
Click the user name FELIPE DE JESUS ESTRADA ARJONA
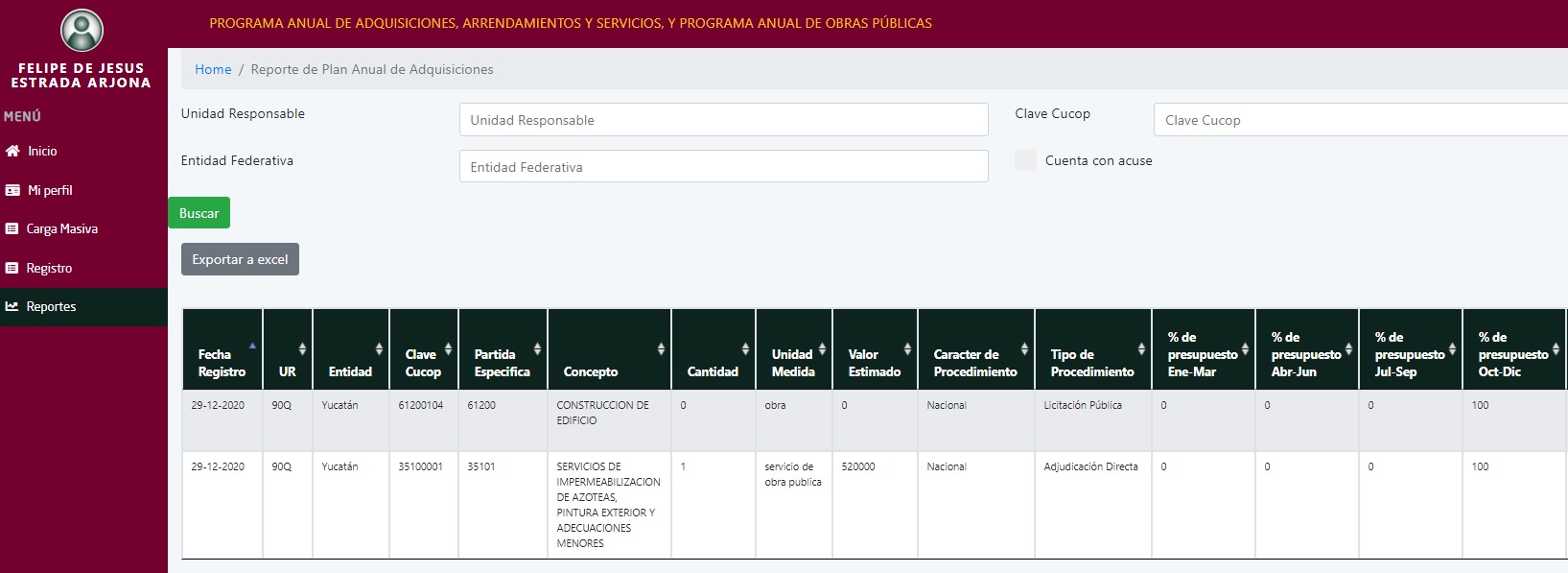tap(82, 76)
